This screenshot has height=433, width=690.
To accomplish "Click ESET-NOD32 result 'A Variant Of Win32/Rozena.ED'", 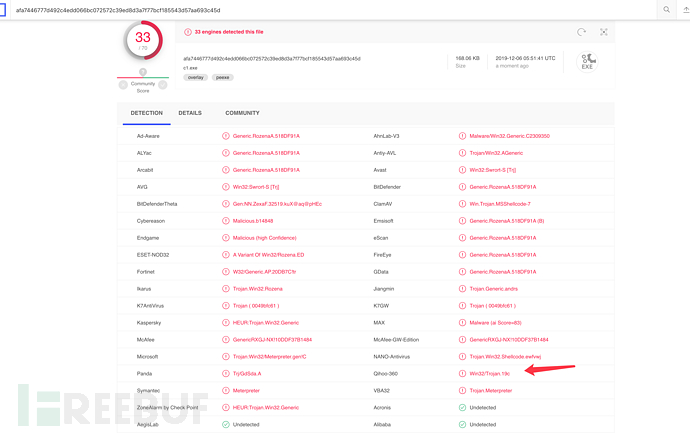I will pos(268,255).
